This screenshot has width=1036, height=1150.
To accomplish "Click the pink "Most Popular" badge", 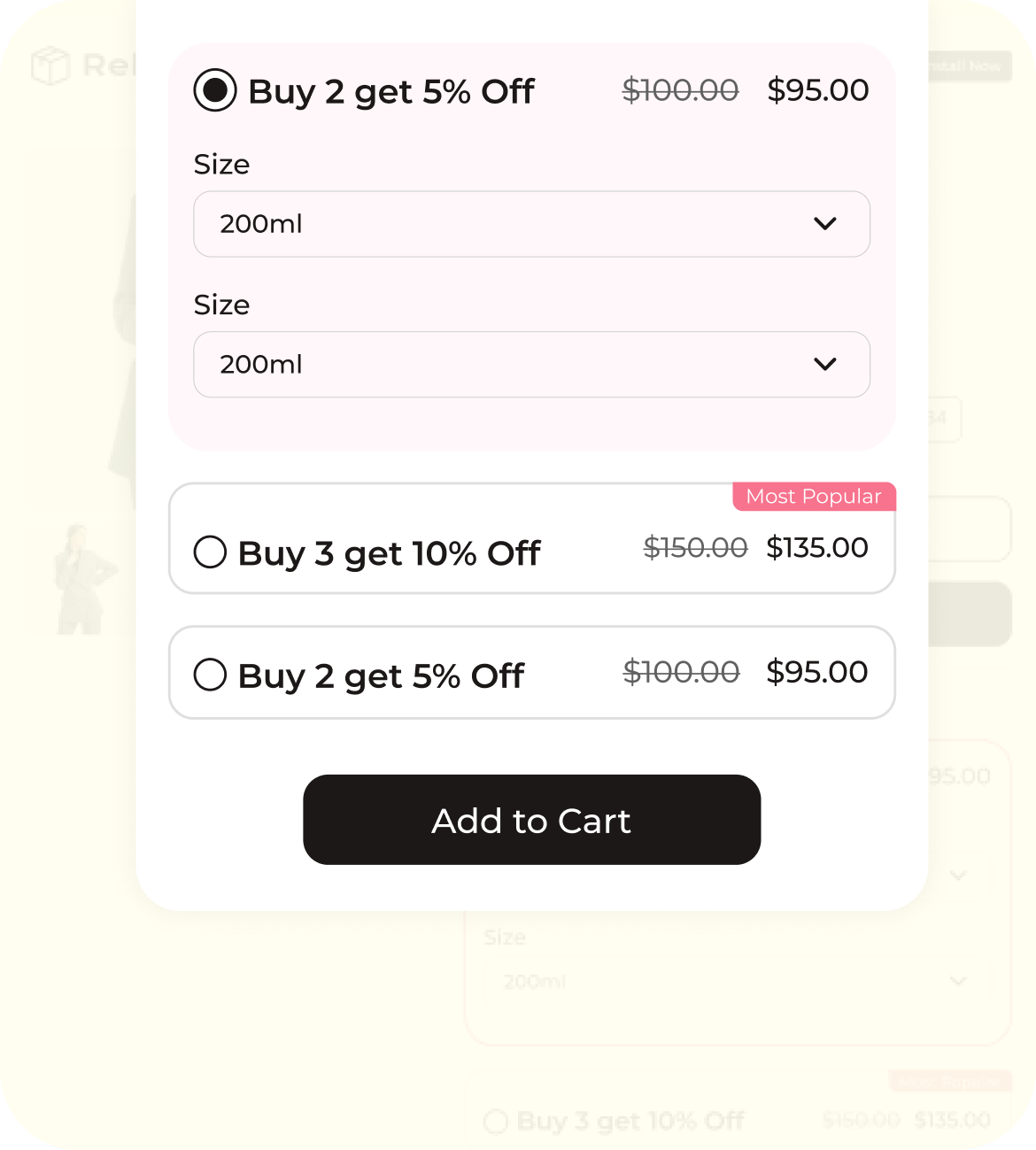I will tap(814, 497).
